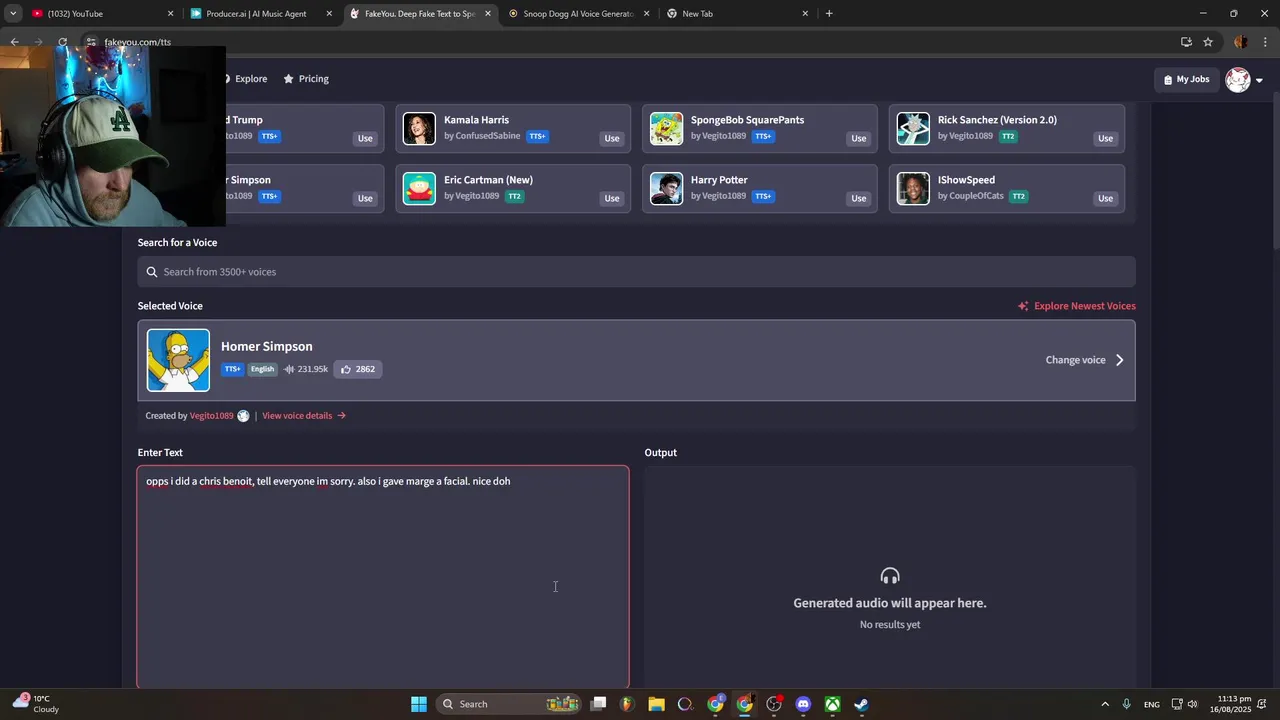Open Steam from taskbar
The height and width of the screenshot is (720, 1280).
pos(861,704)
